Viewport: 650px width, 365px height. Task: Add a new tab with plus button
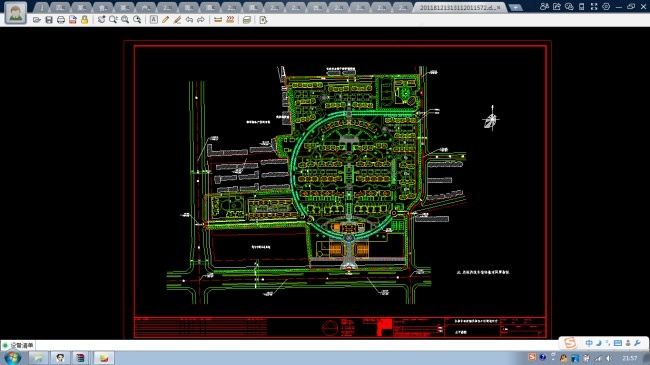pos(515,7)
